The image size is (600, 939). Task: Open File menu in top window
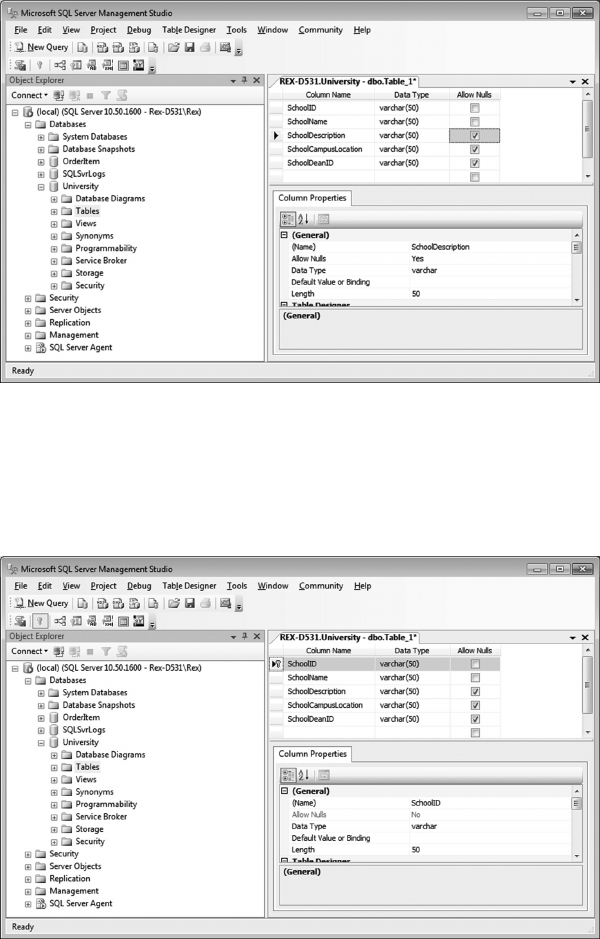[x=21, y=30]
